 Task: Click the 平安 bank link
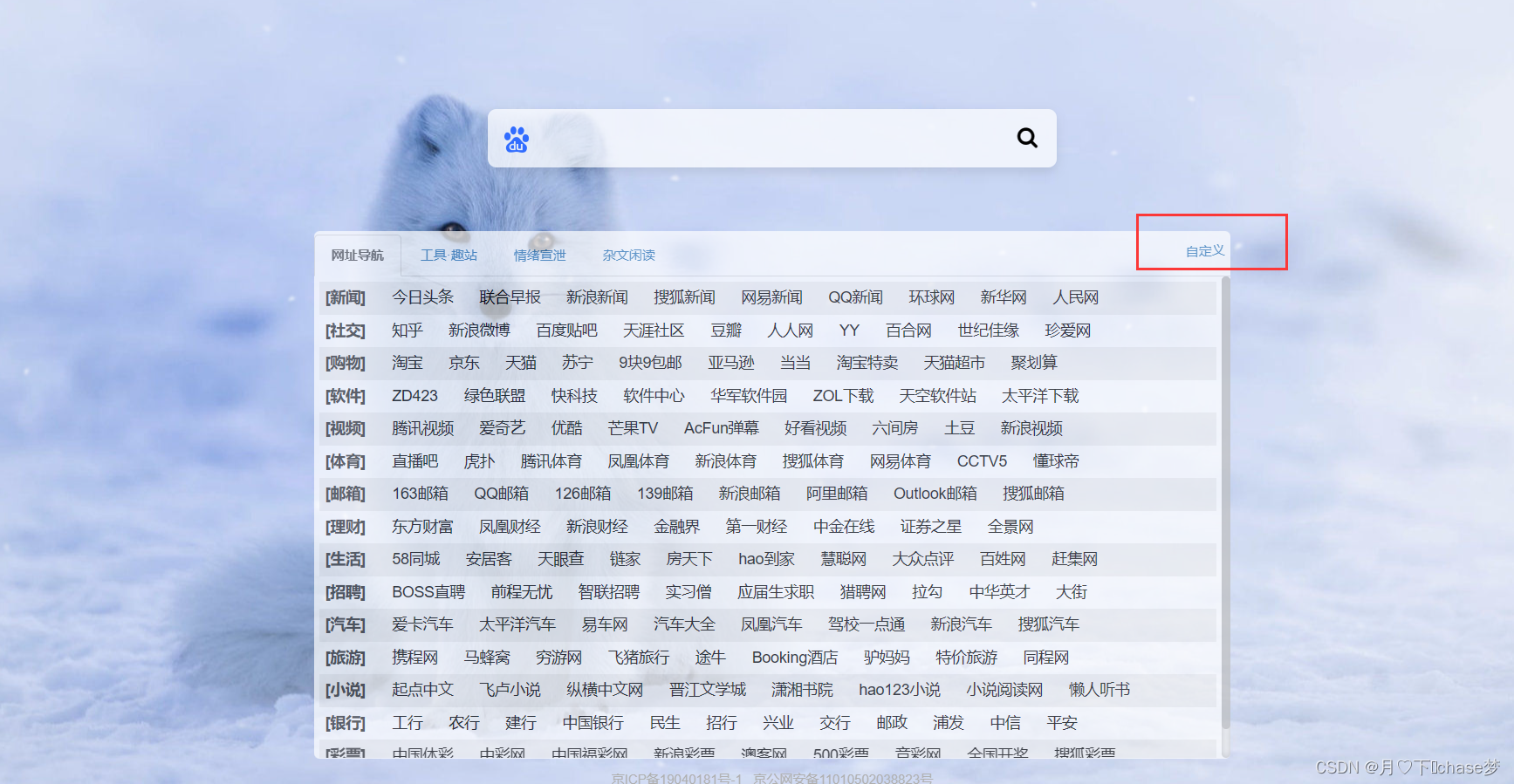click(1062, 723)
